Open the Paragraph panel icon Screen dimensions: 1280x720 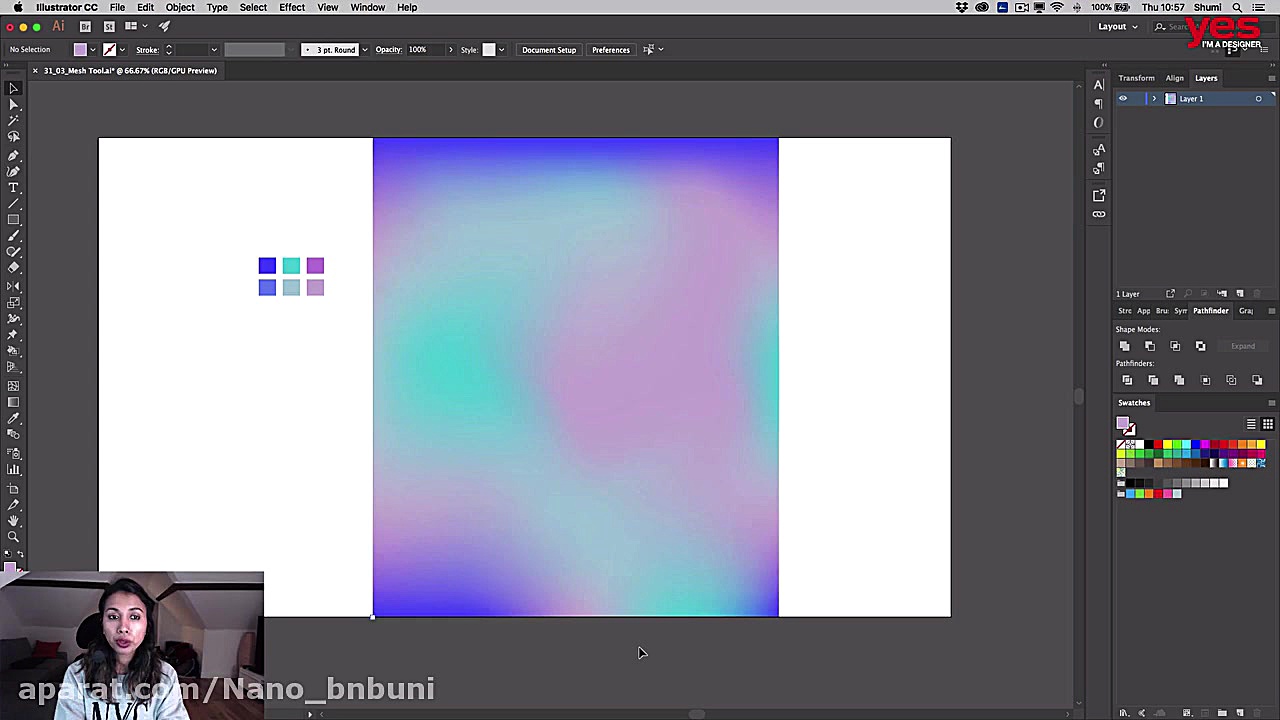click(x=1099, y=103)
